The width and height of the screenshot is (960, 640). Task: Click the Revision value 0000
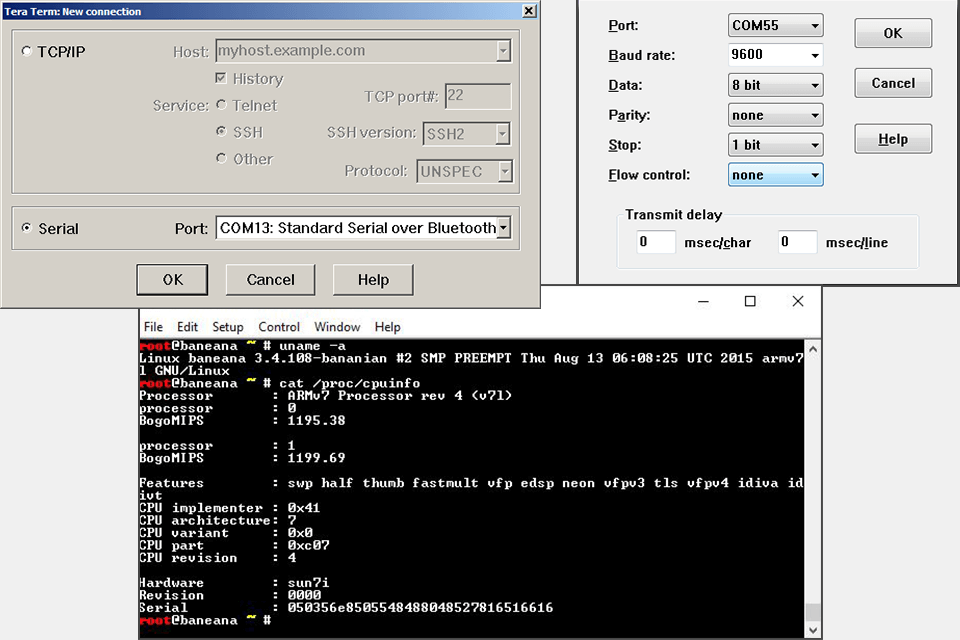tap(304, 595)
